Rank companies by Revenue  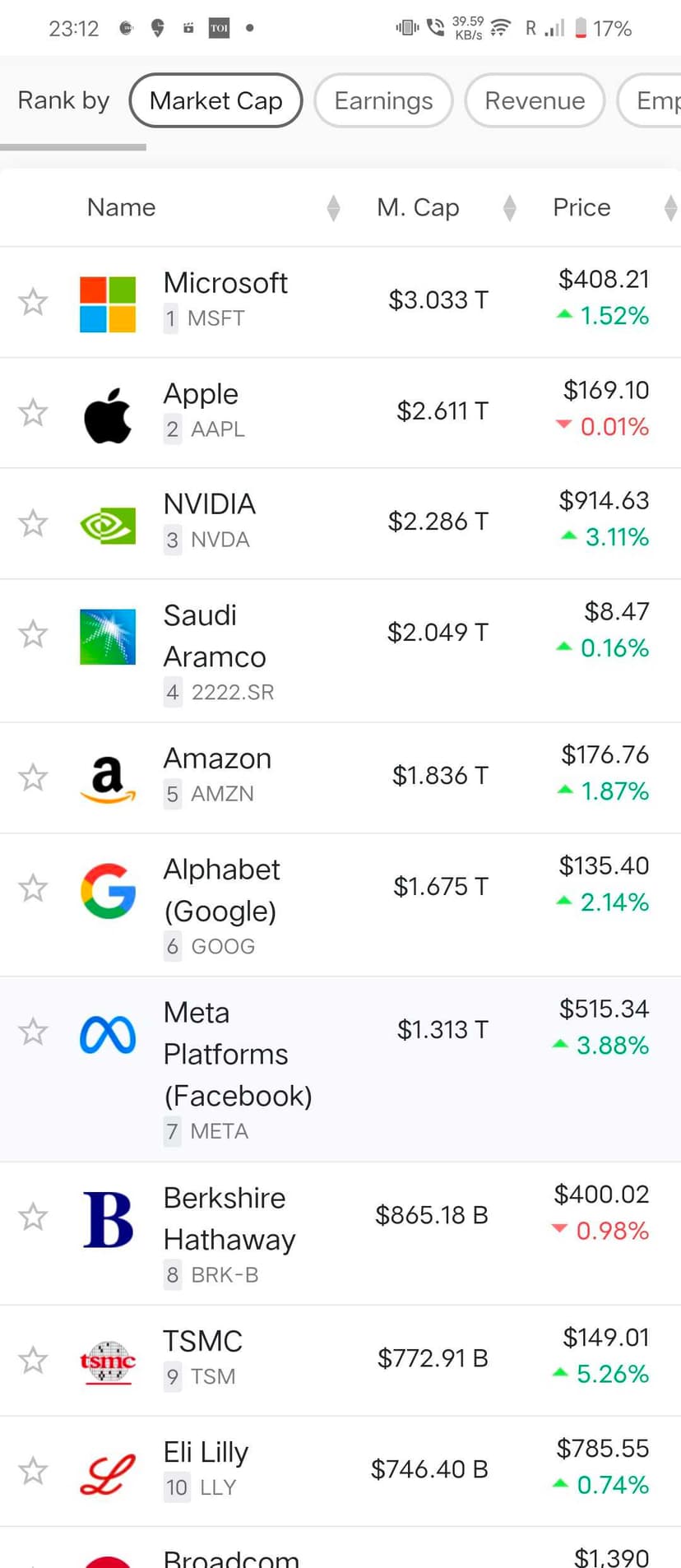coord(535,100)
